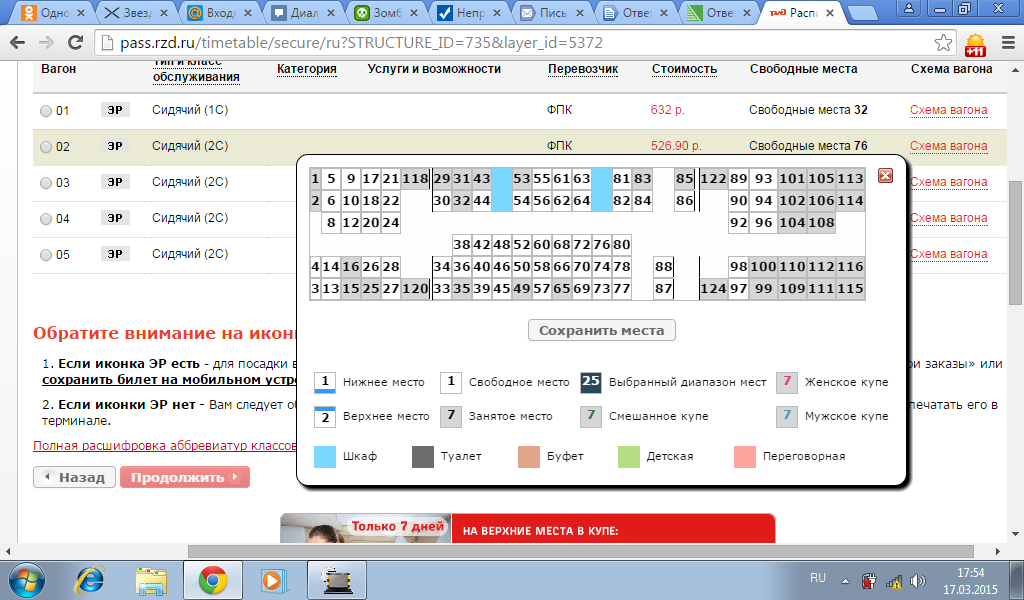Open Windows Explorer folder in taskbar
The image size is (1024, 600).
(x=151, y=579)
